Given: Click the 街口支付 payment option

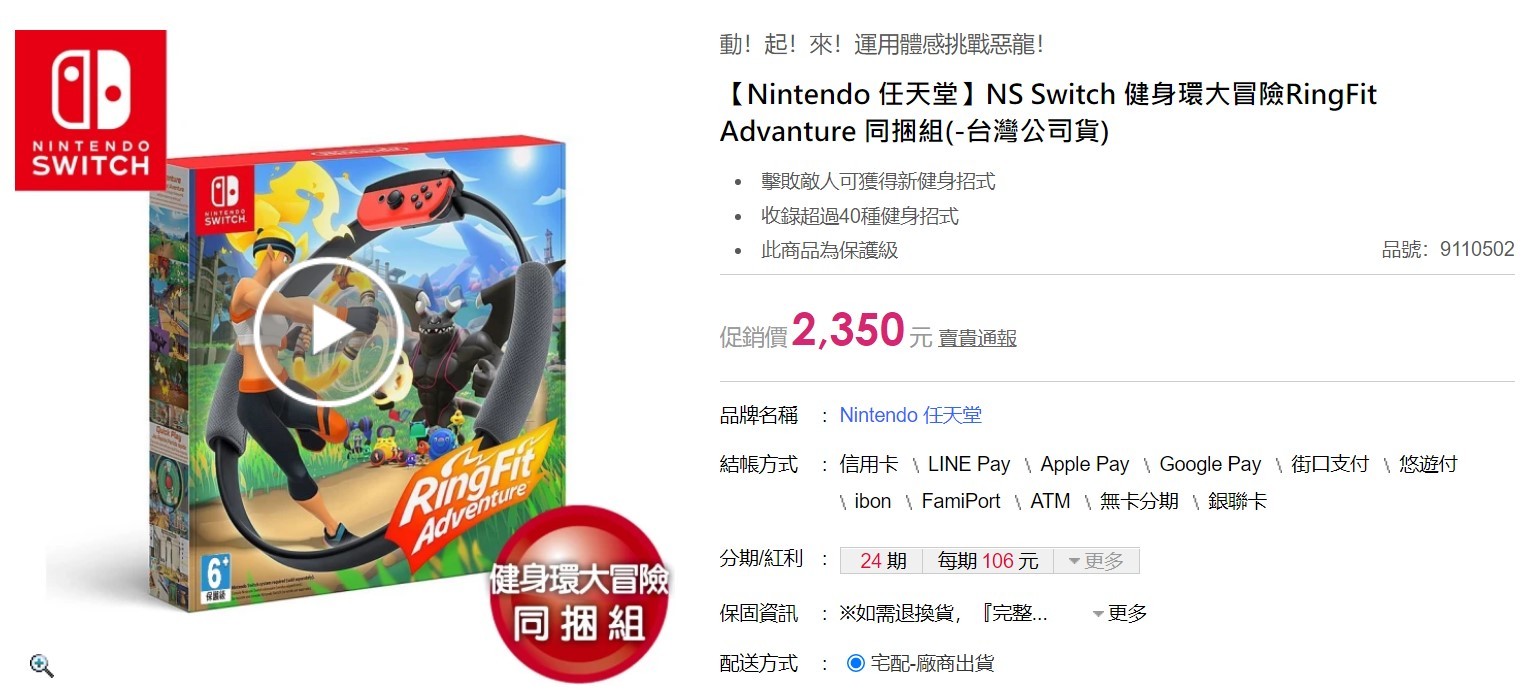Looking at the screenshot, I should pos(1329,464).
